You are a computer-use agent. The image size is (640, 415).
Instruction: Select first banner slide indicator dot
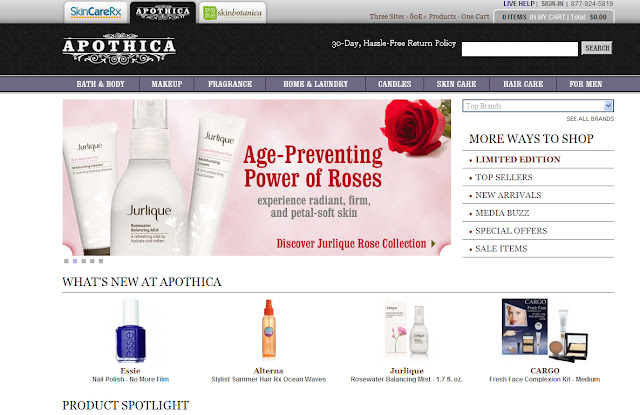click(66, 261)
